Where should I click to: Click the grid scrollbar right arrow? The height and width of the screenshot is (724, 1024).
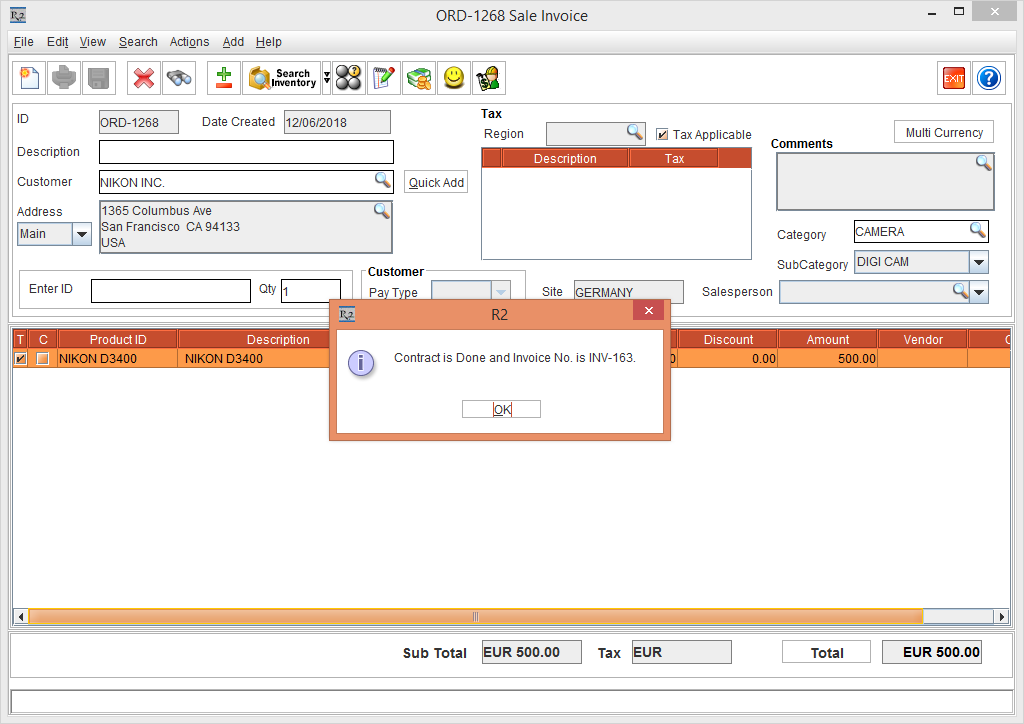pos(1002,616)
